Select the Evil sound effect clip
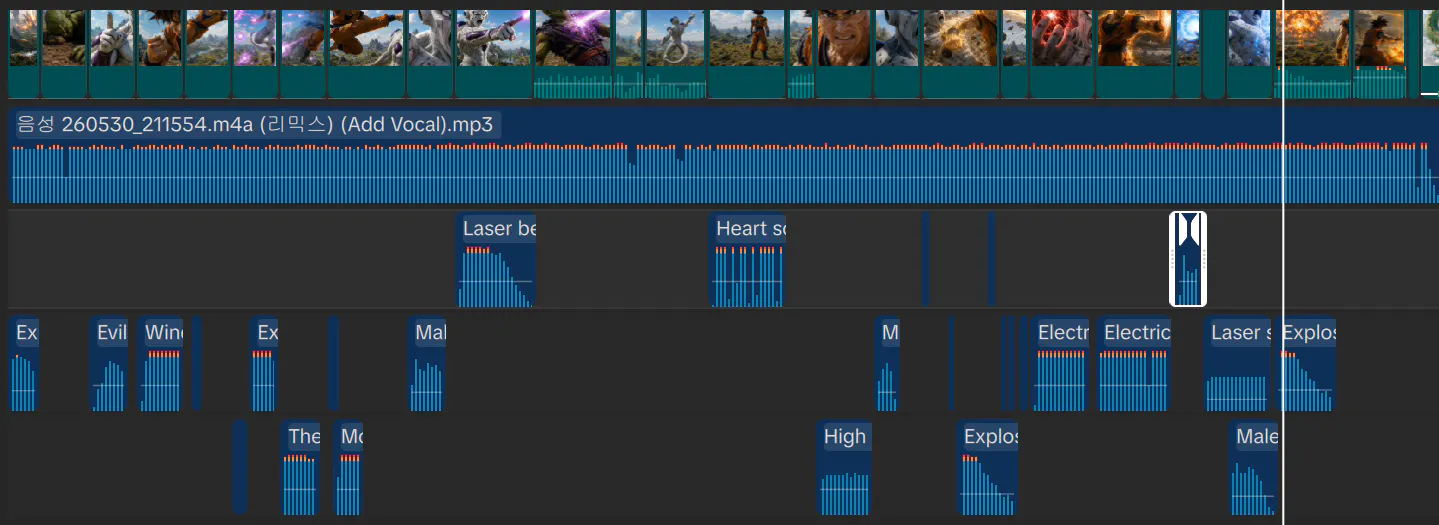 tap(109, 364)
